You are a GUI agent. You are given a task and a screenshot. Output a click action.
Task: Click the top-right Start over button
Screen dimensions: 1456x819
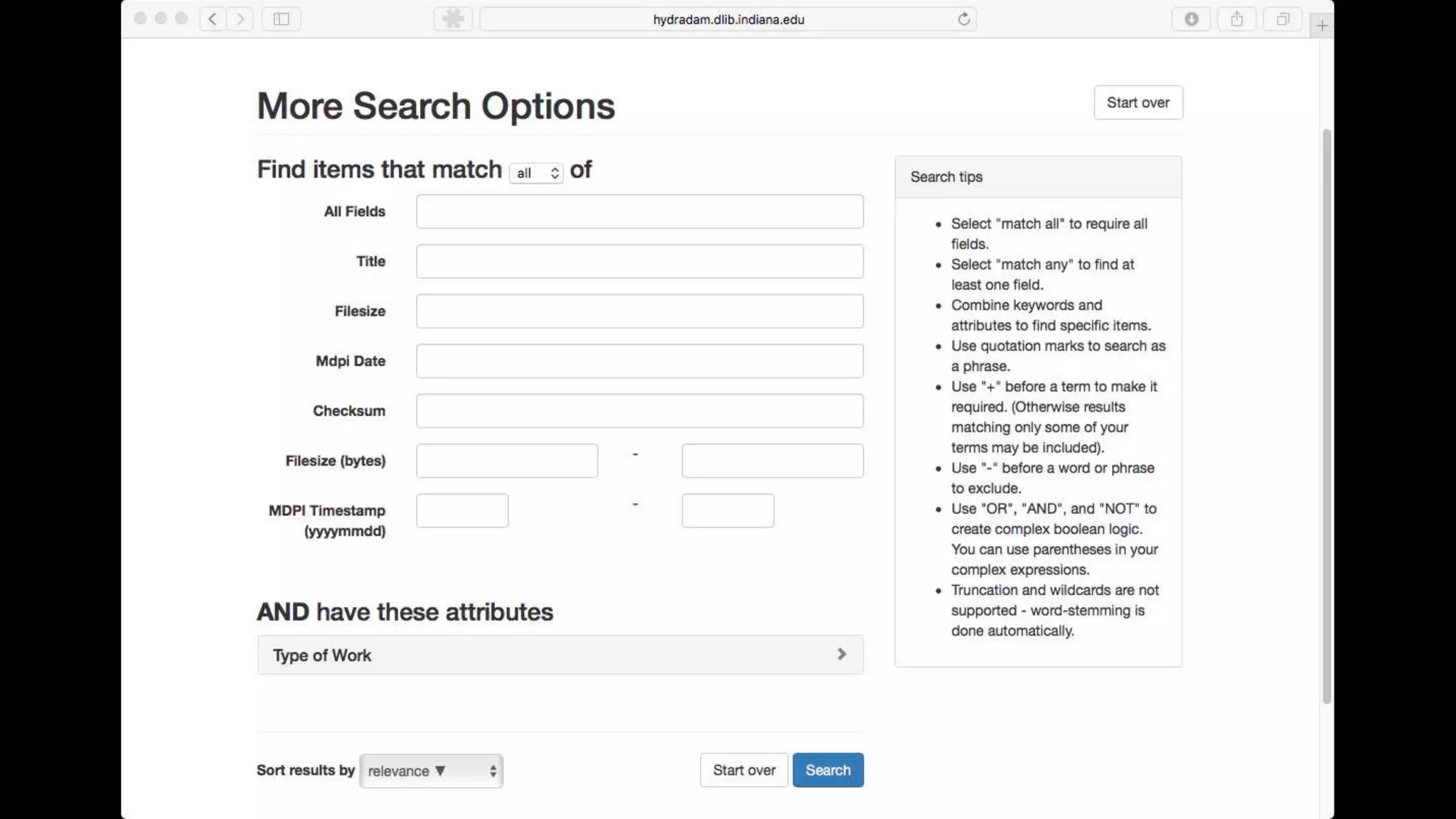pos(1137,102)
